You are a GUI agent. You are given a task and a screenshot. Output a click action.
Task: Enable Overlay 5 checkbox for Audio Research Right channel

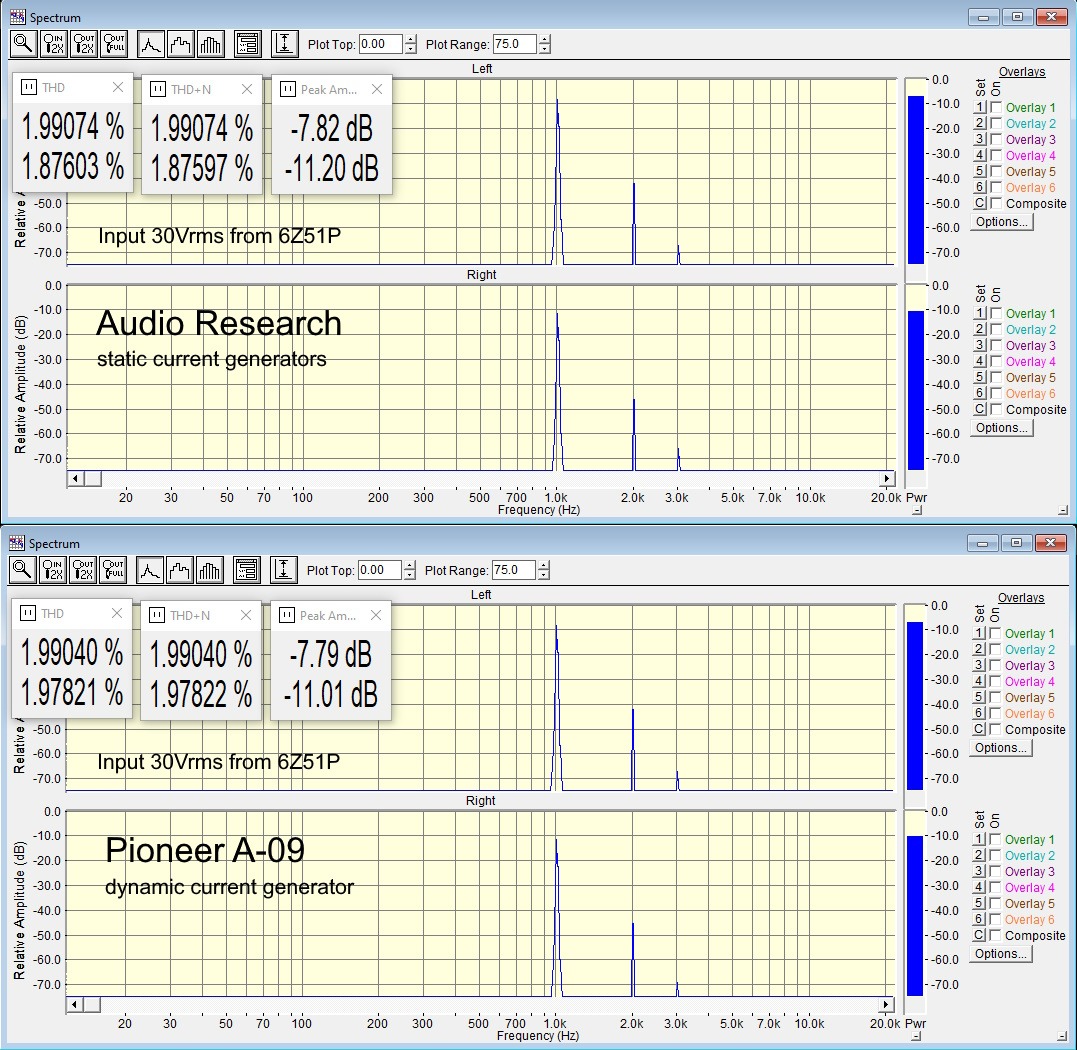[996, 378]
